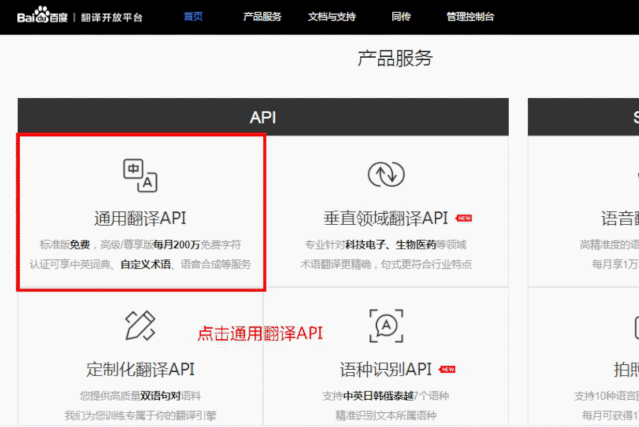Click the 定制化翻译API pencil icon
The width and height of the screenshot is (639, 427).
pos(140,325)
